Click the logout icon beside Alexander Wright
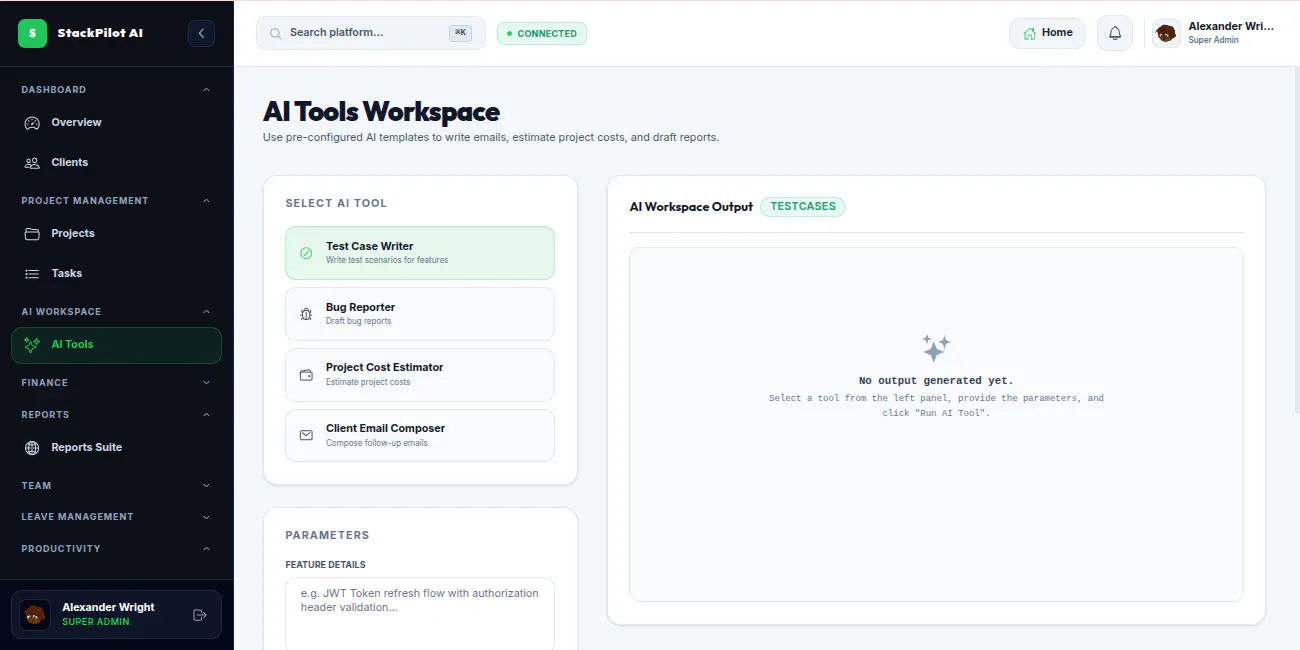Viewport: 1300px width, 650px height. (x=199, y=615)
